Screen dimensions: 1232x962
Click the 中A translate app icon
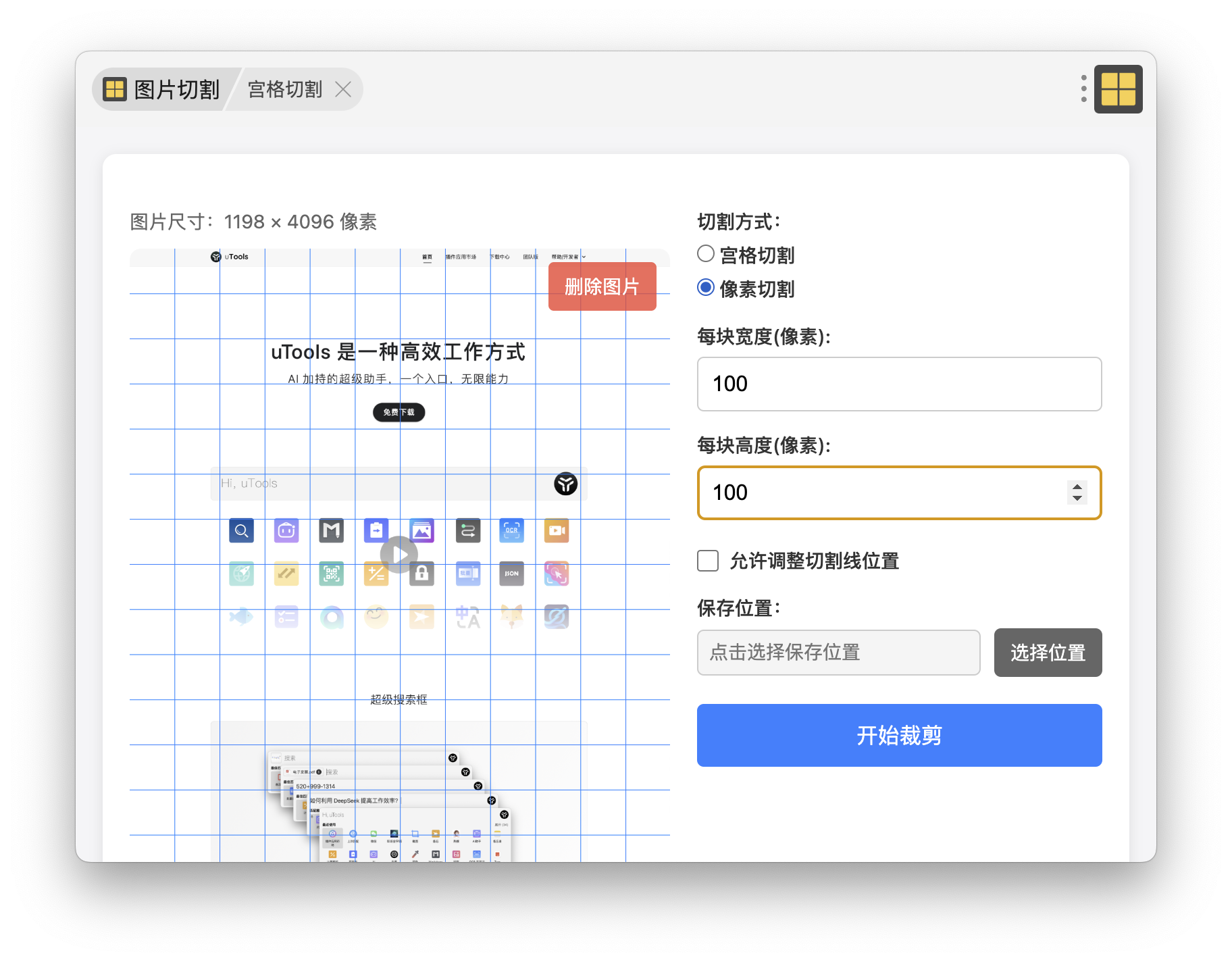(x=467, y=617)
